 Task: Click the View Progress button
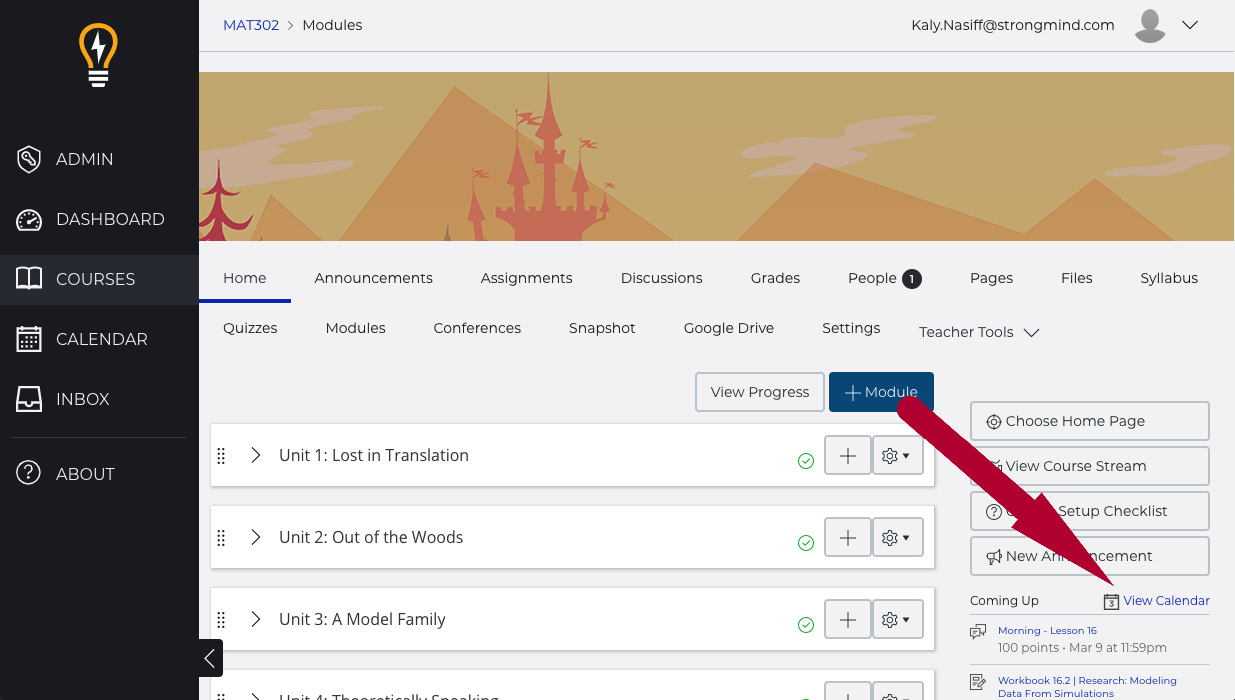(x=759, y=392)
